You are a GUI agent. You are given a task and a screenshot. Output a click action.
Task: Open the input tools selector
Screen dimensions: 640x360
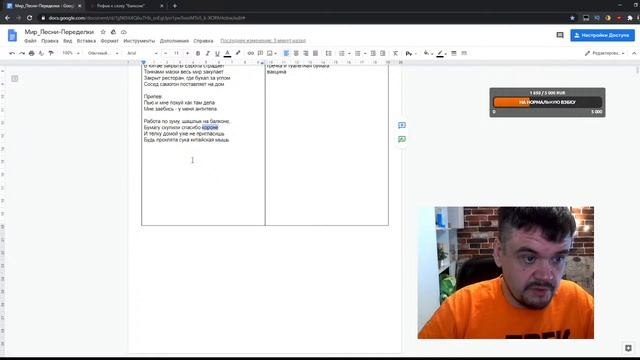click(411, 53)
